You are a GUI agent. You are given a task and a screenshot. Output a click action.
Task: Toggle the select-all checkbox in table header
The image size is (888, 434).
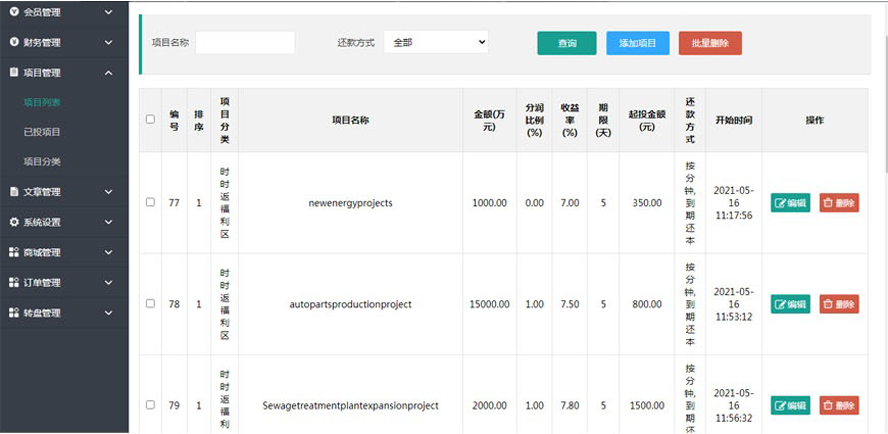pyautogui.click(x=150, y=120)
